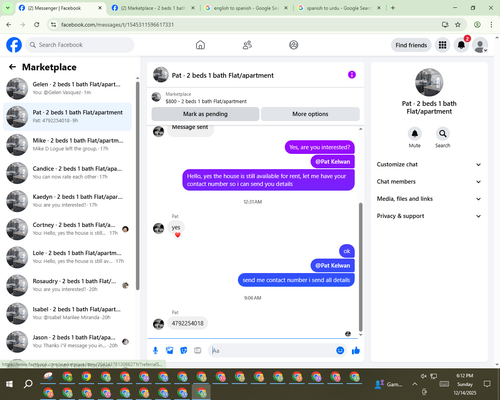The image size is (500, 400).
Task: Open the $800 Marketplace listing link
Action: [x=206, y=101]
